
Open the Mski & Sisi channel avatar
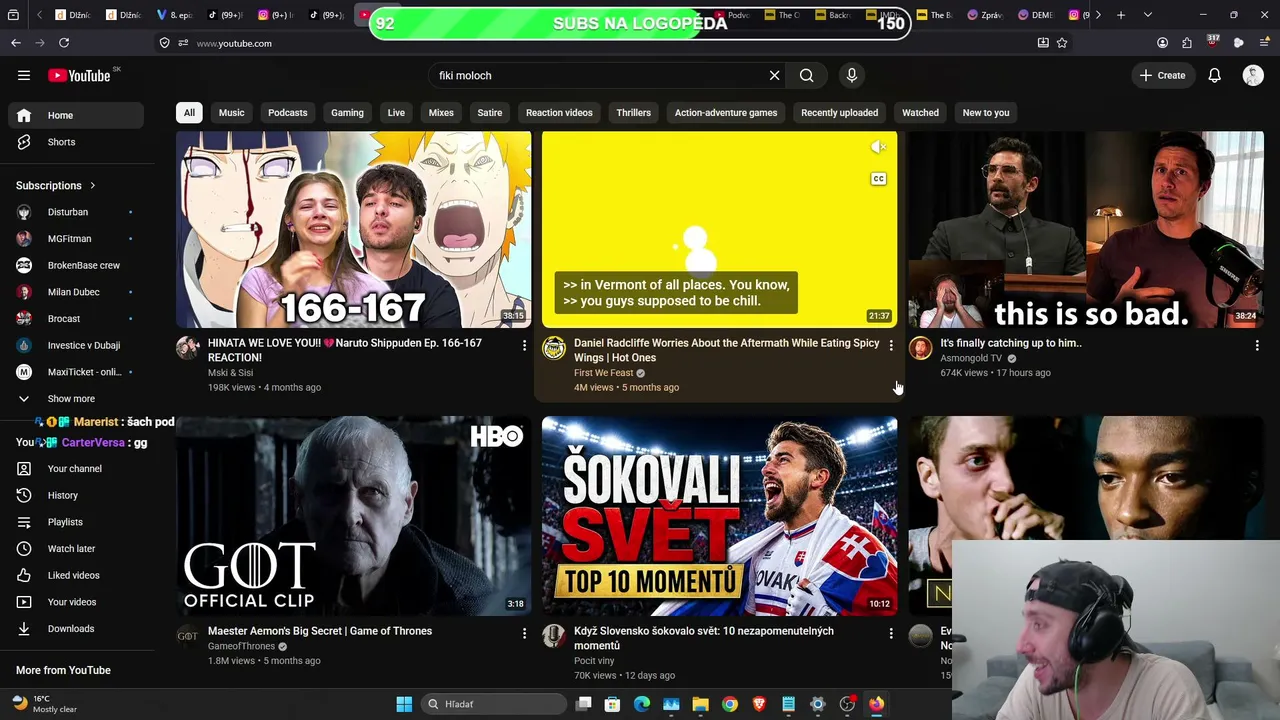[188, 348]
